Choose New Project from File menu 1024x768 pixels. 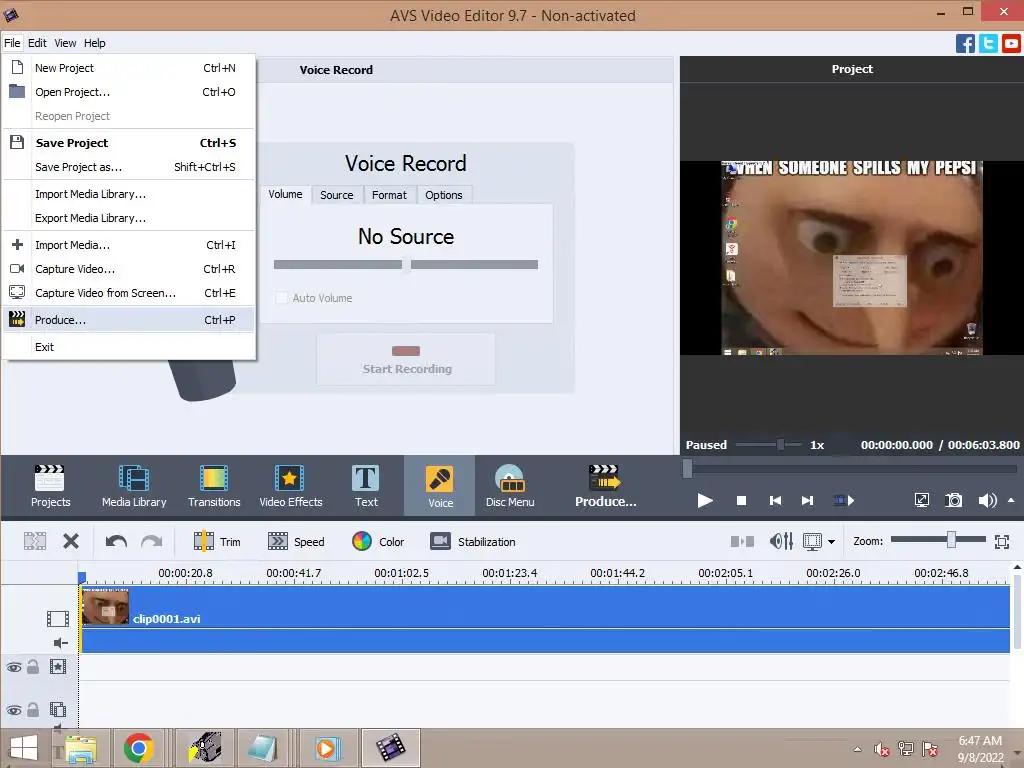pos(129,68)
